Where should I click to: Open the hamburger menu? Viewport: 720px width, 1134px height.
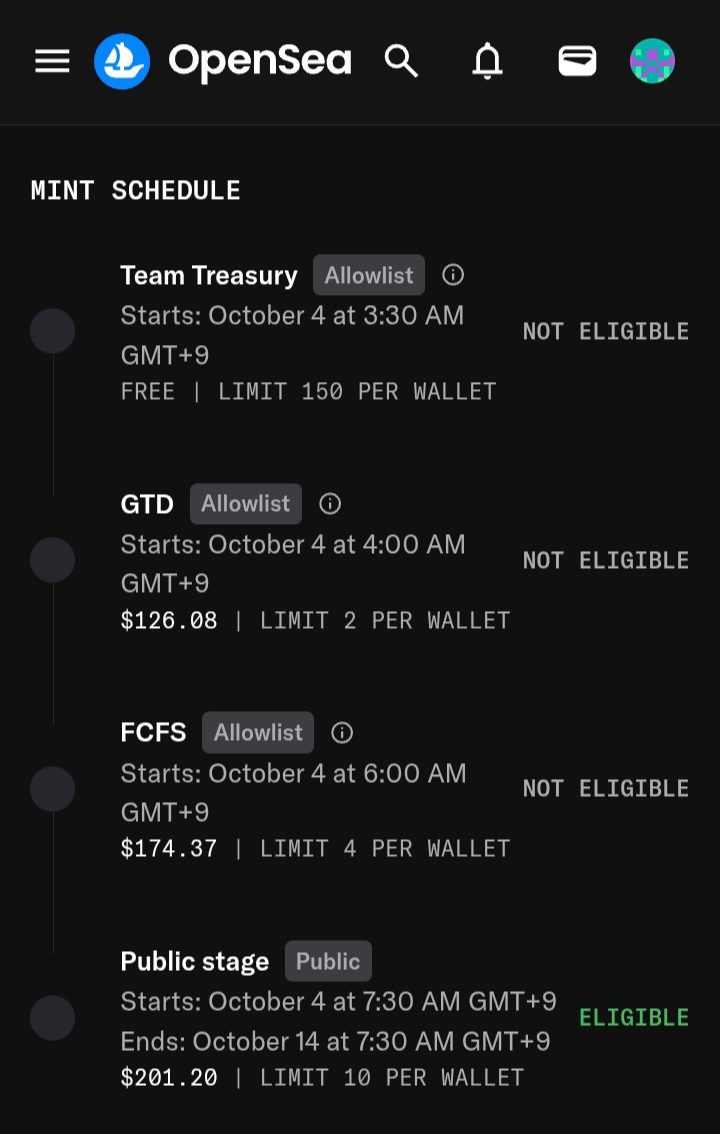pyautogui.click(x=53, y=61)
